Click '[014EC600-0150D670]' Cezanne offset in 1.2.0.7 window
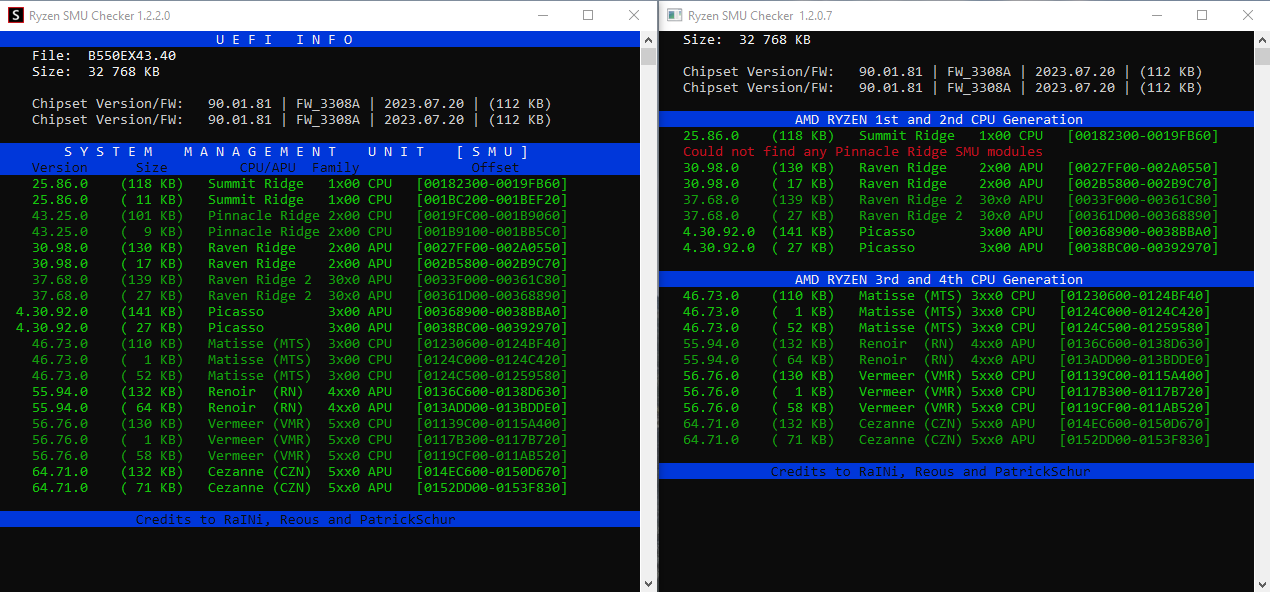 tap(1135, 424)
